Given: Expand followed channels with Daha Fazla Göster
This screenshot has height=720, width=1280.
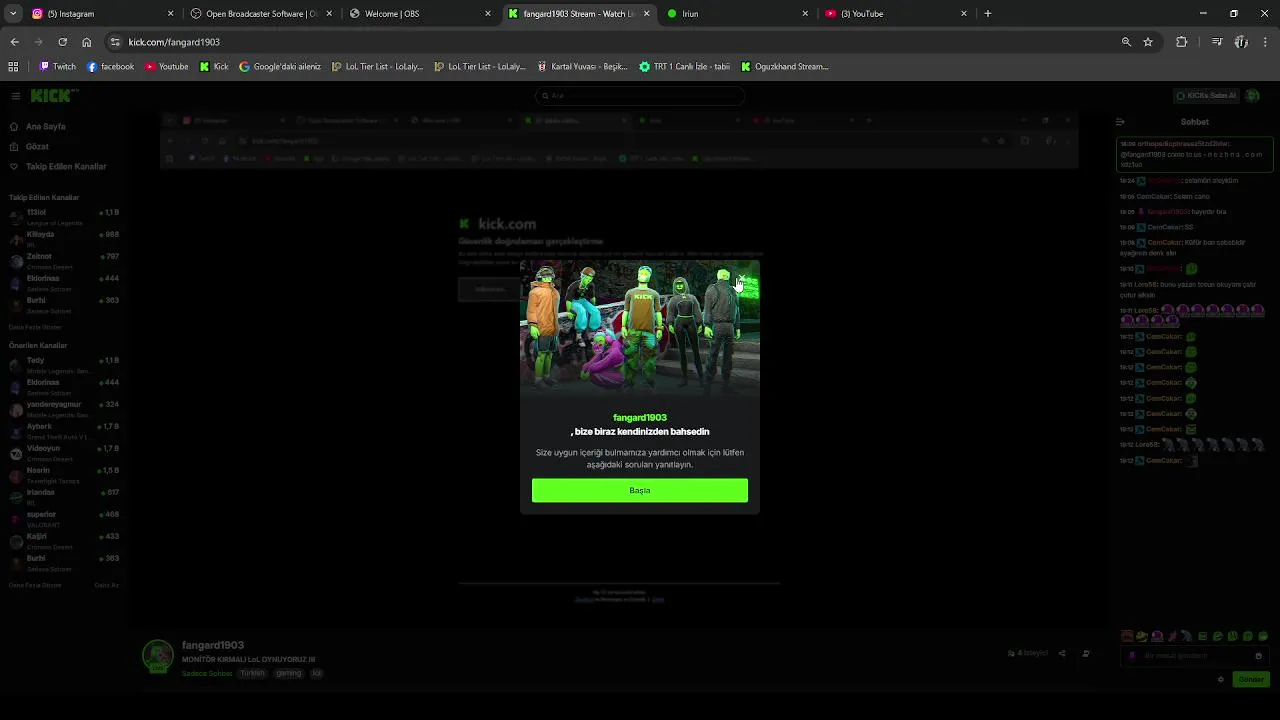Looking at the screenshot, I should tap(35, 327).
